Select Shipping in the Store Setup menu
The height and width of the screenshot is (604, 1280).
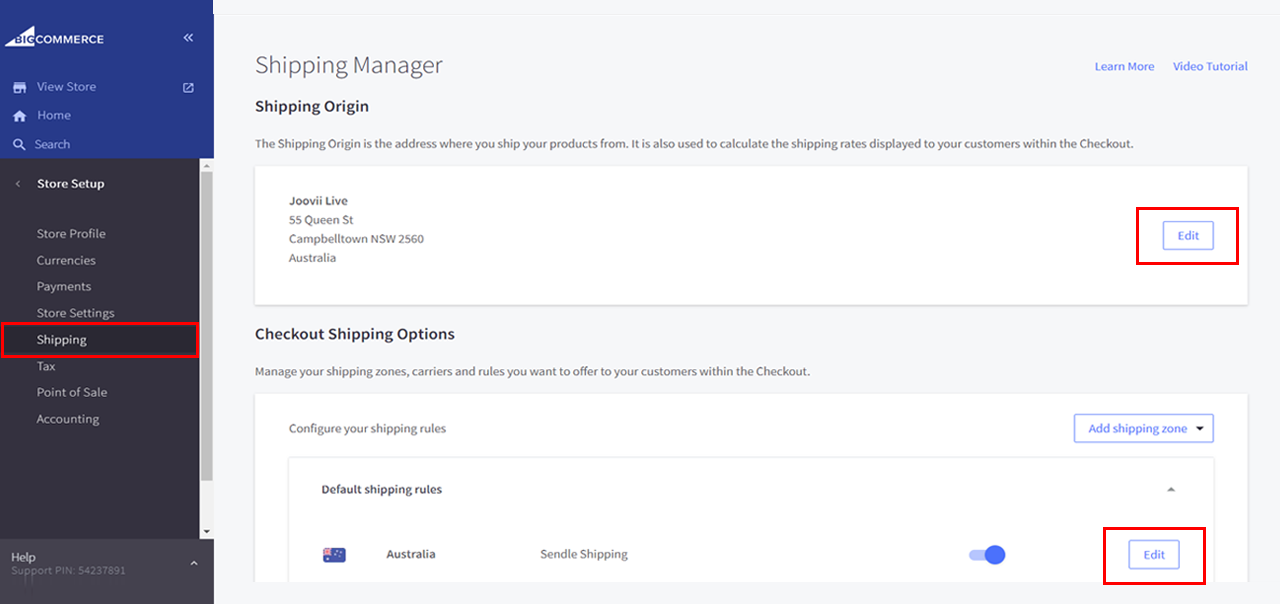click(x=61, y=339)
